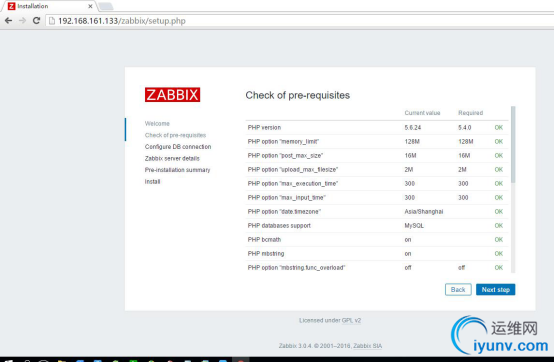Image resolution: width=554 pixels, height=362 pixels.
Task: Click OK status of max_input_time
Action: [499, 197]
